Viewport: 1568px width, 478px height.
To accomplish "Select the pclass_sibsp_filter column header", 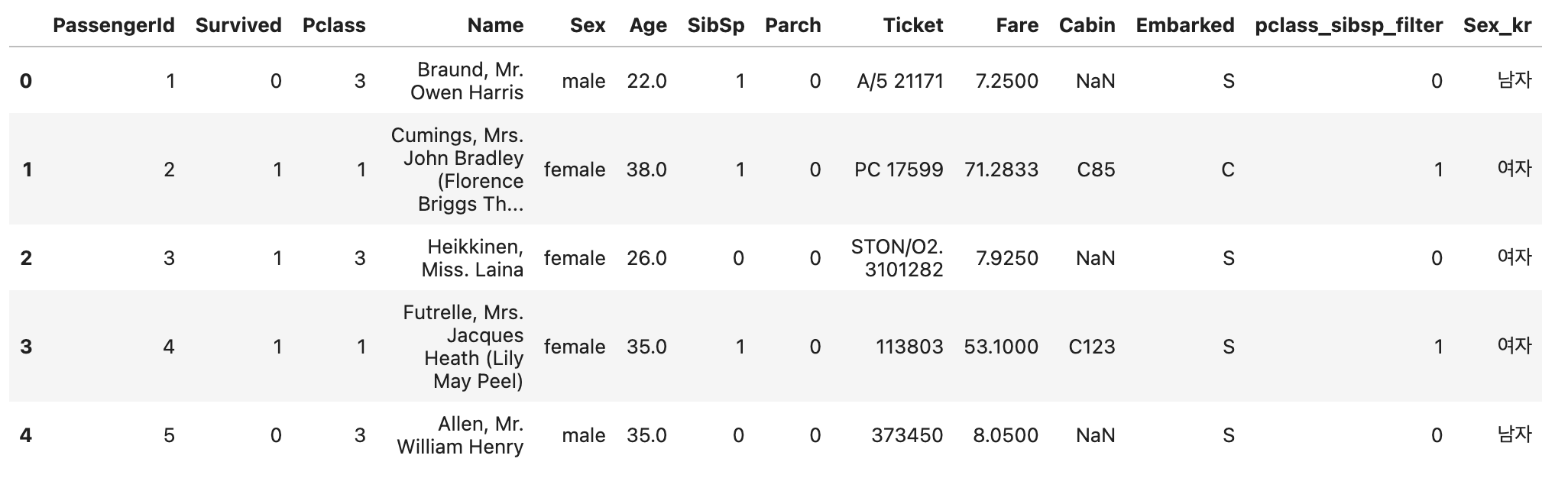I will point(1349,25).
